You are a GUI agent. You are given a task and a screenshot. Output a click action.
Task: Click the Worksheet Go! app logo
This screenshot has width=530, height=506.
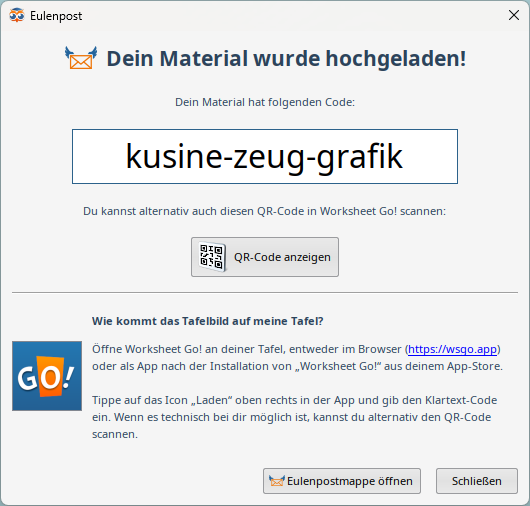[47, 376]
